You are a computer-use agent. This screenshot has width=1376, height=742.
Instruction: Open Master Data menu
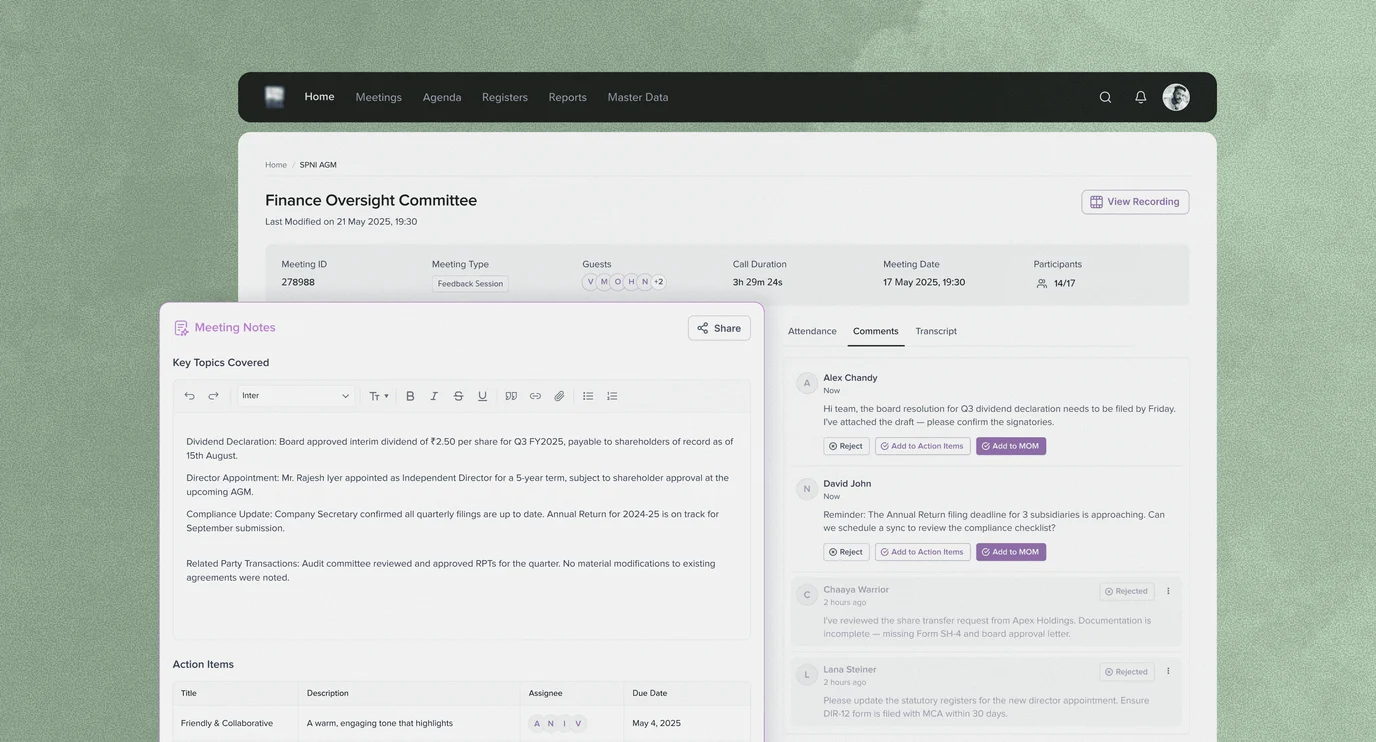tap(638, 97)
